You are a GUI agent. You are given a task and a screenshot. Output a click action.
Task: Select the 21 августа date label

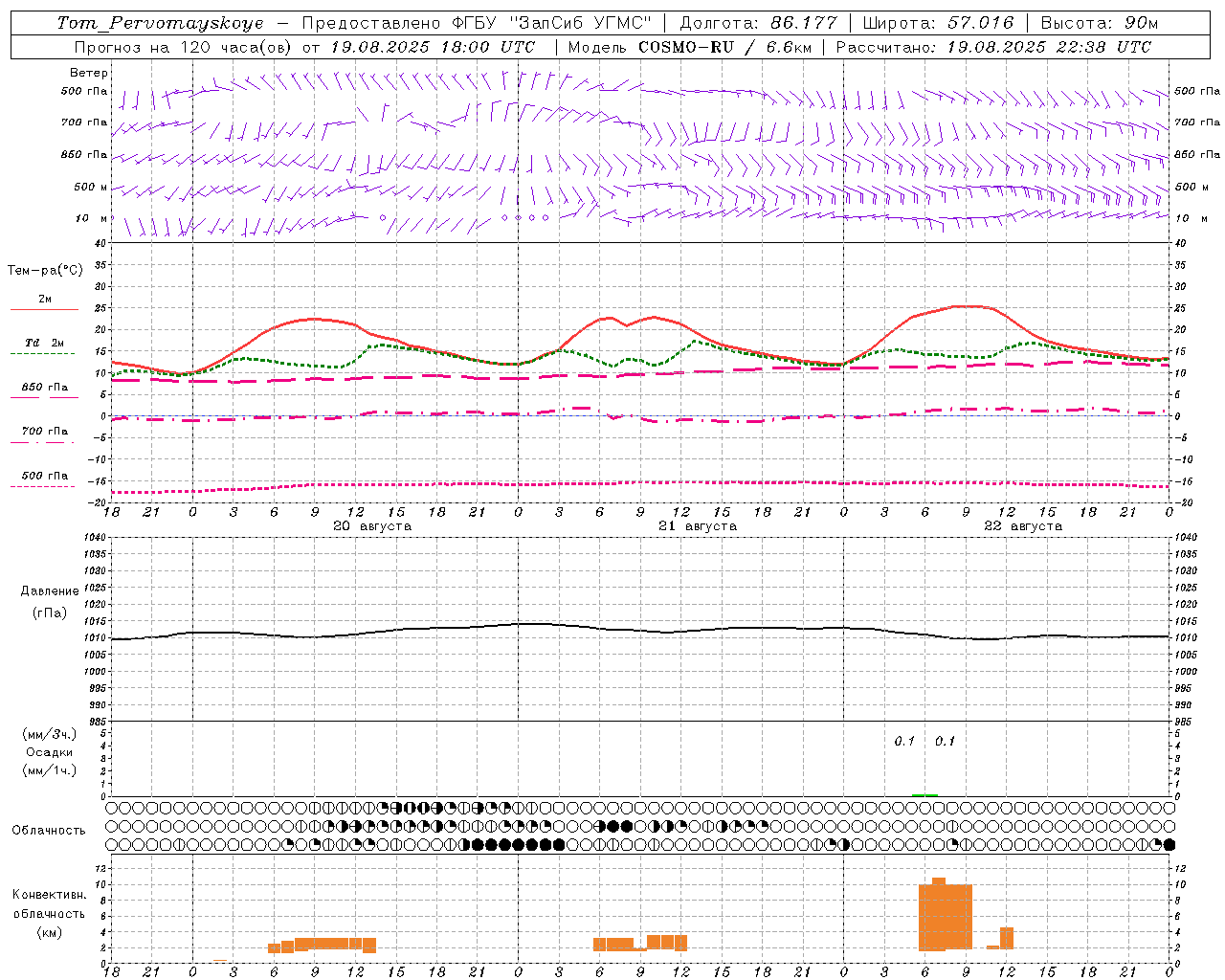coord(698,526)
